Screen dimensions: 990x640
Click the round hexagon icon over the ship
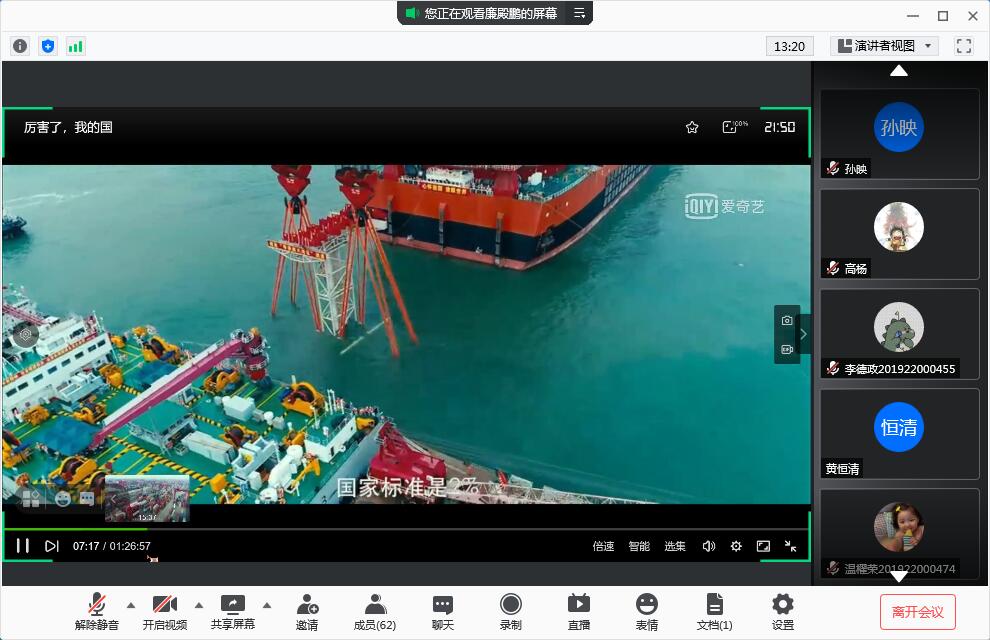point(26,335)
